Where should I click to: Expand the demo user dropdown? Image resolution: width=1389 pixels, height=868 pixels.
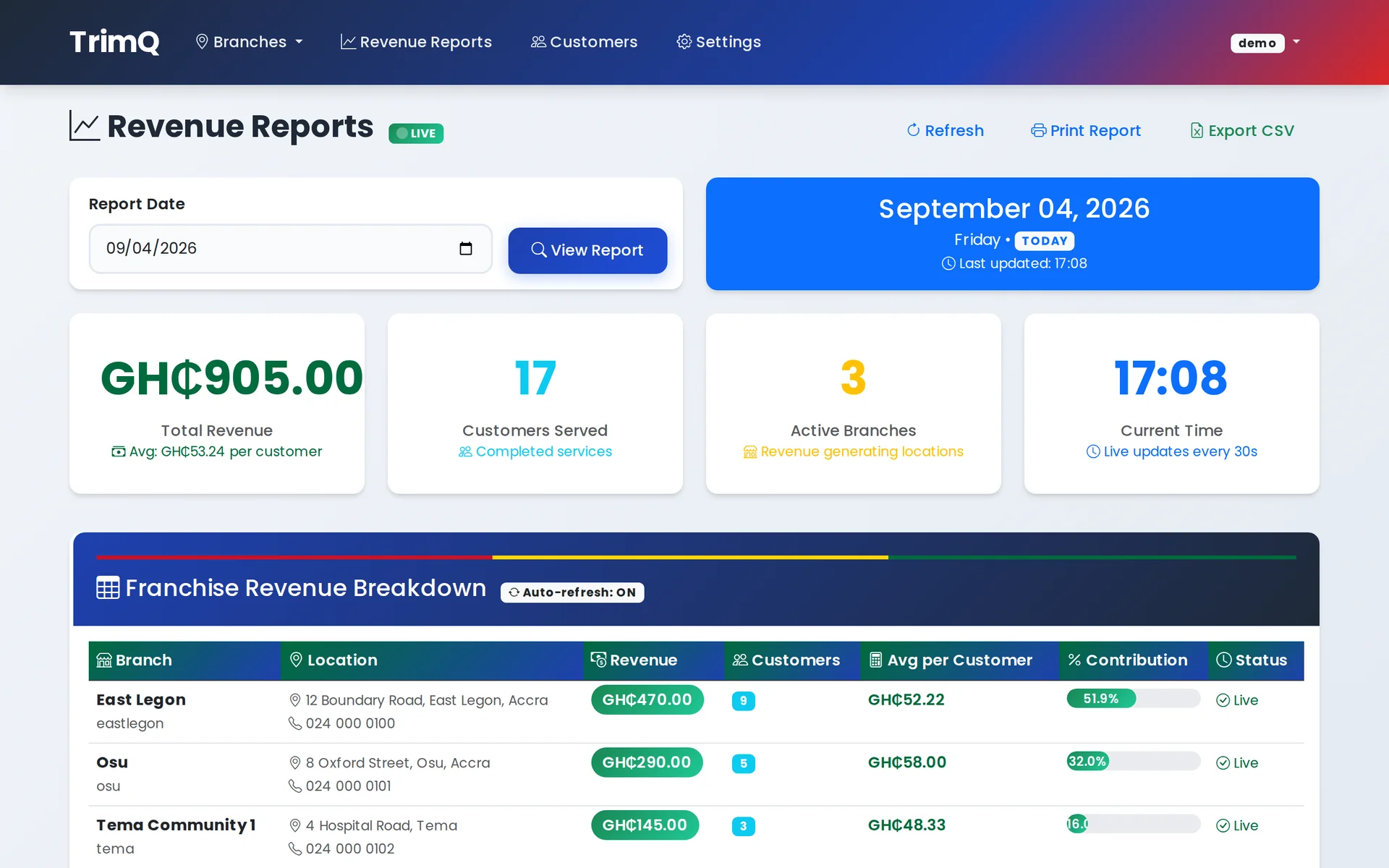click(x=1296, y=42)
